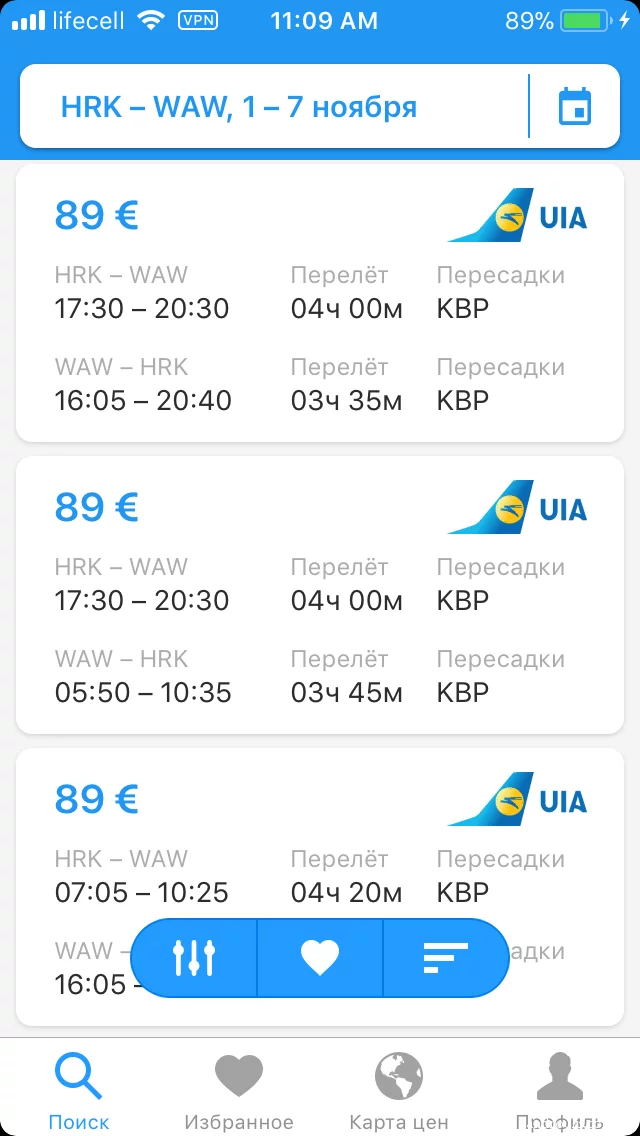The image size is (640, 1136).
Task: Tap the UIA logo on first flight card
Action: point(517,215)
